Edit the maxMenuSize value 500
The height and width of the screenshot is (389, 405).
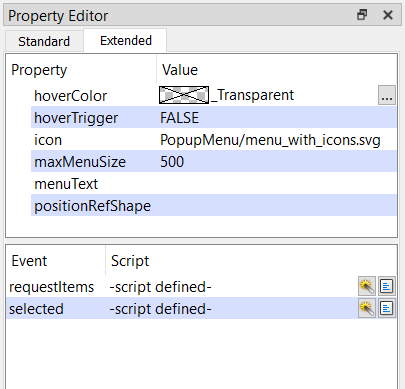[277, 162]
